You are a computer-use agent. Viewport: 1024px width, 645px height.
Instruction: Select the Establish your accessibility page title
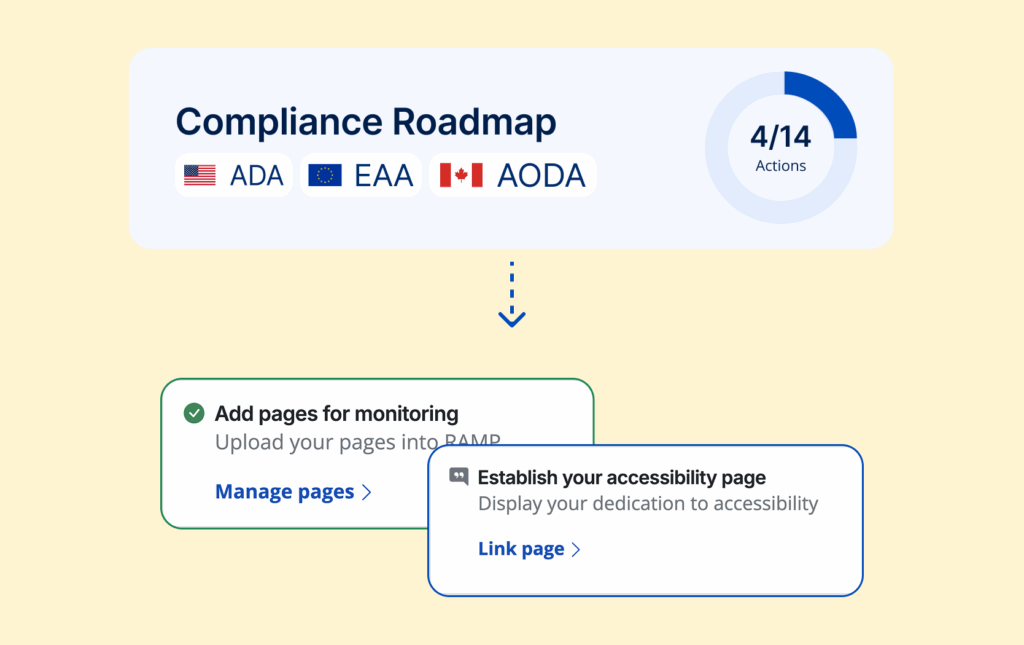621,477
